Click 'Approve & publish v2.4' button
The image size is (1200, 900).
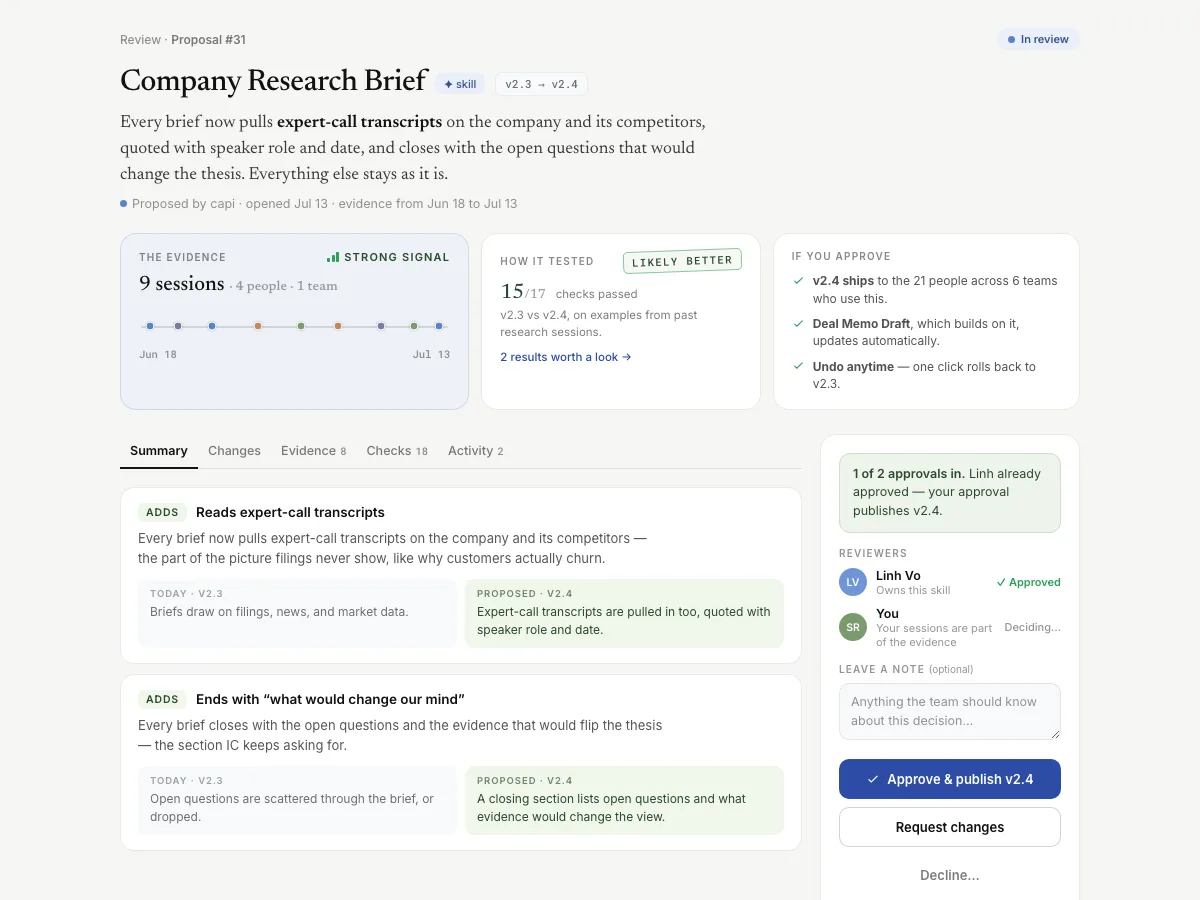[950, 779]
